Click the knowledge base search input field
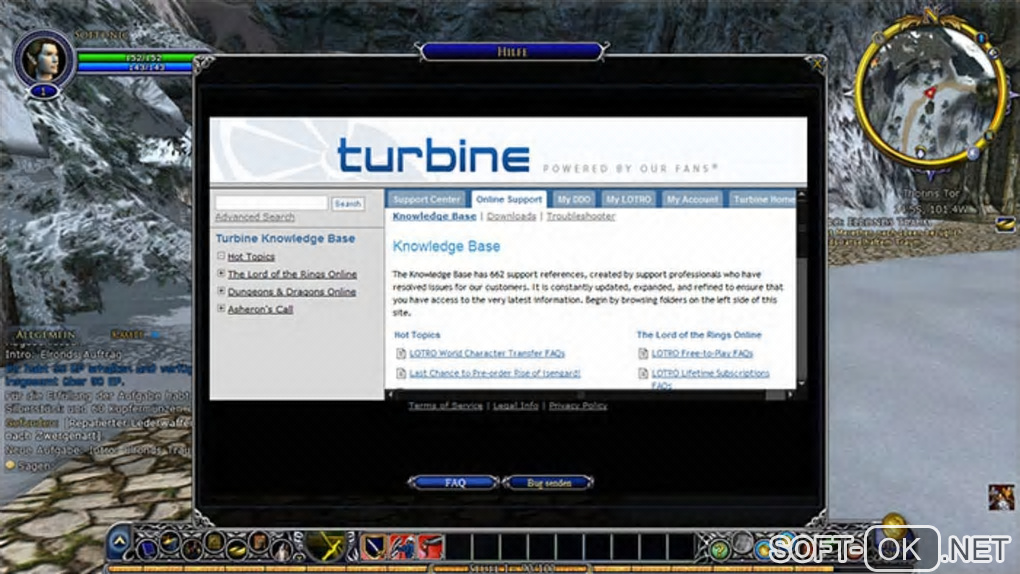Image resolution: width=1020 pixels, height=574 pixels. point(271,203)
